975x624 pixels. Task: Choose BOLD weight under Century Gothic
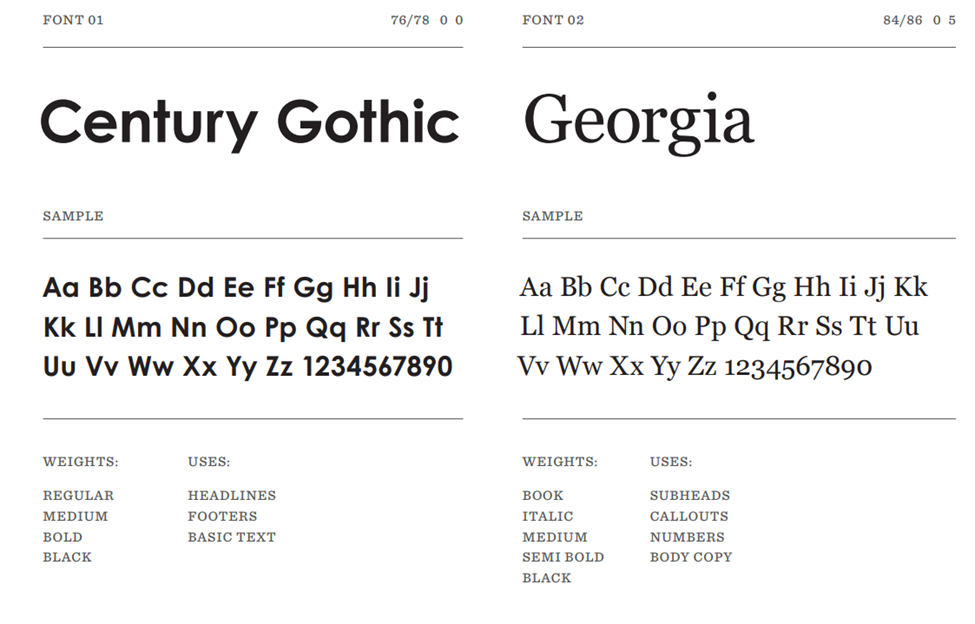tap(61, 537)
